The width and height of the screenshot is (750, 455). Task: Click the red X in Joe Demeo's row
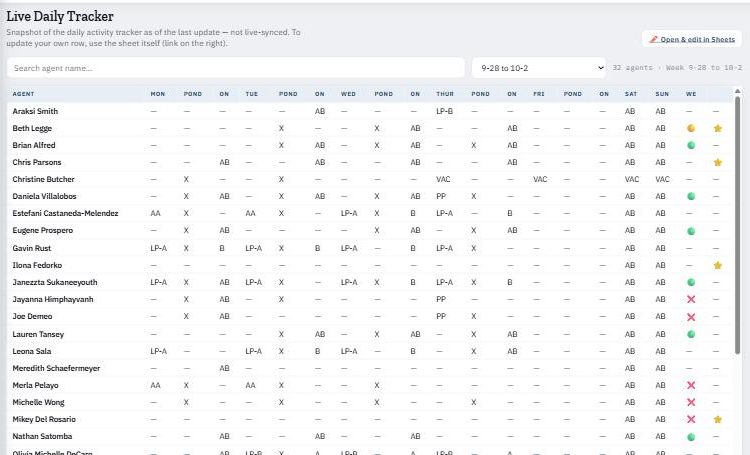(x=691, y=317)
